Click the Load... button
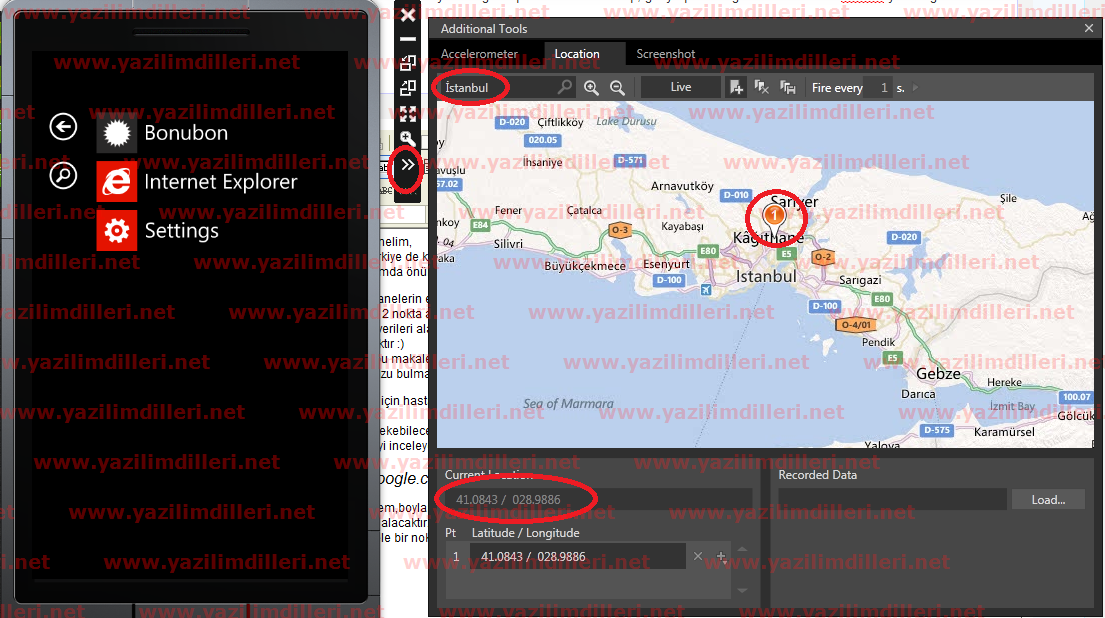Viewport: 1105px width, 618px height. [1049, 500]
